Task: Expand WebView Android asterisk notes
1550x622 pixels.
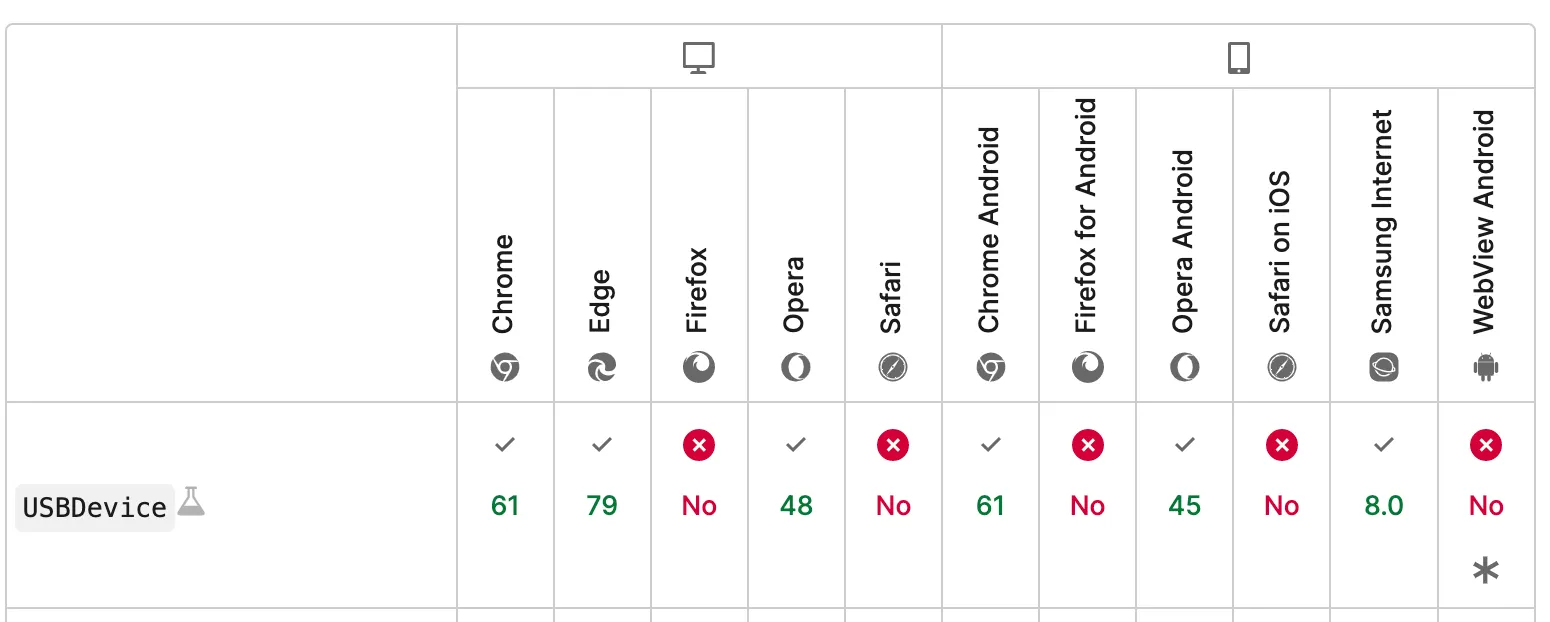Action: coord(1486,571)
